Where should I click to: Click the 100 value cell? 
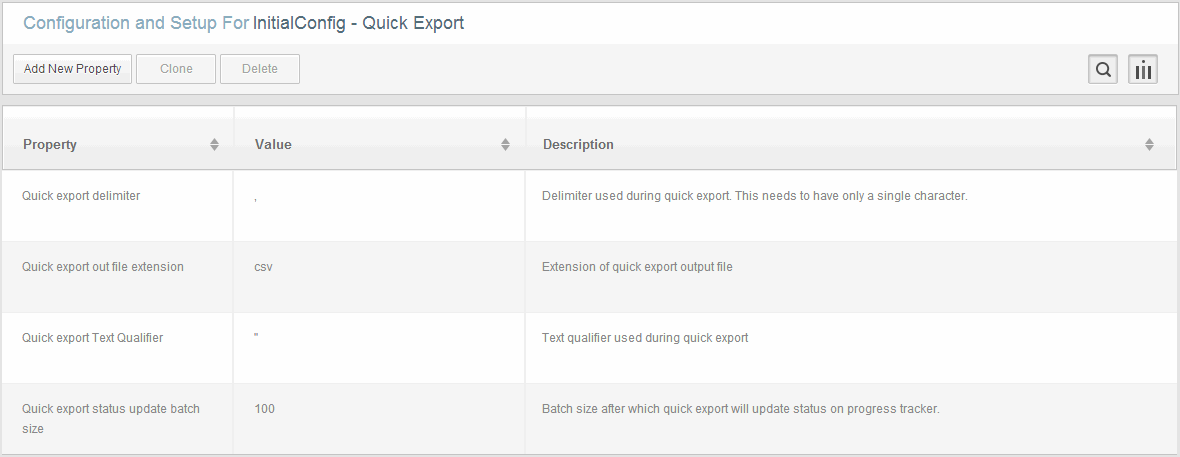(379, 418)
